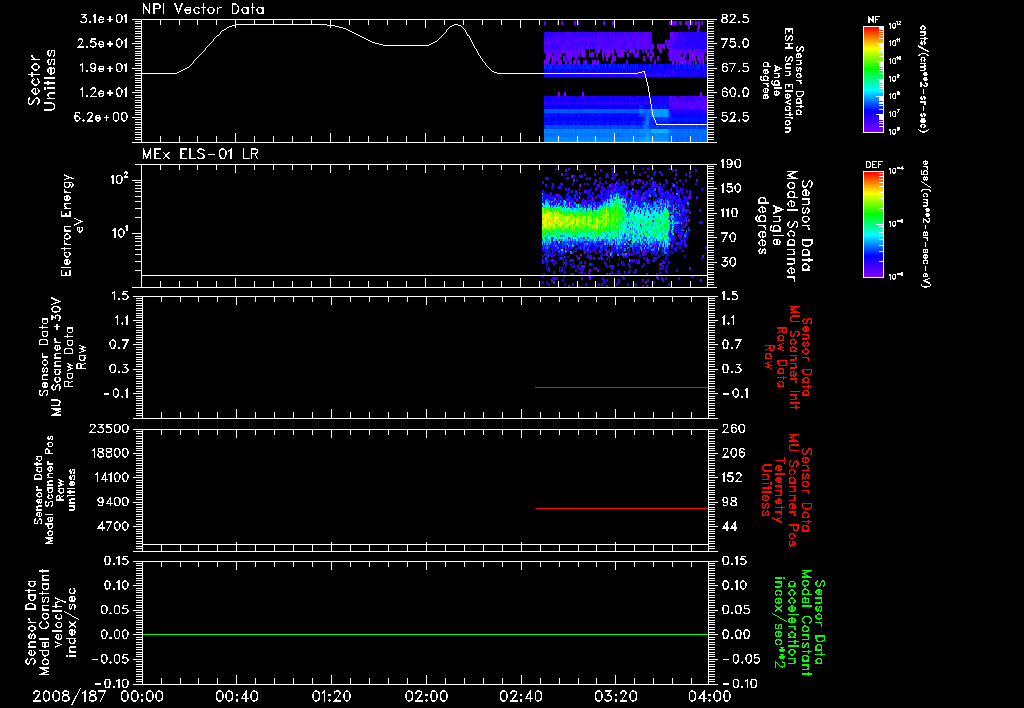The height and width of the screenshot is (708, 1024).
Task: Click the '9400' scanner position tick
Action: pos(112,502)
